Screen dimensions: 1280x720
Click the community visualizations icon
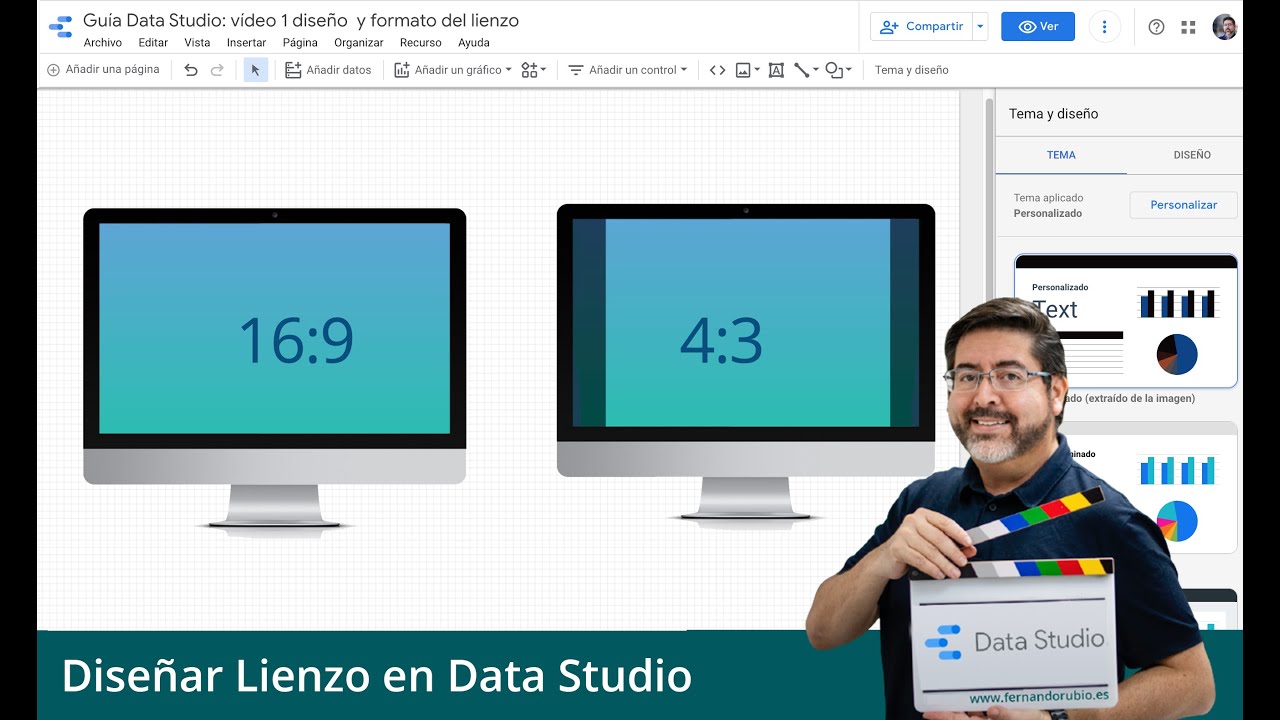(530, 70)
